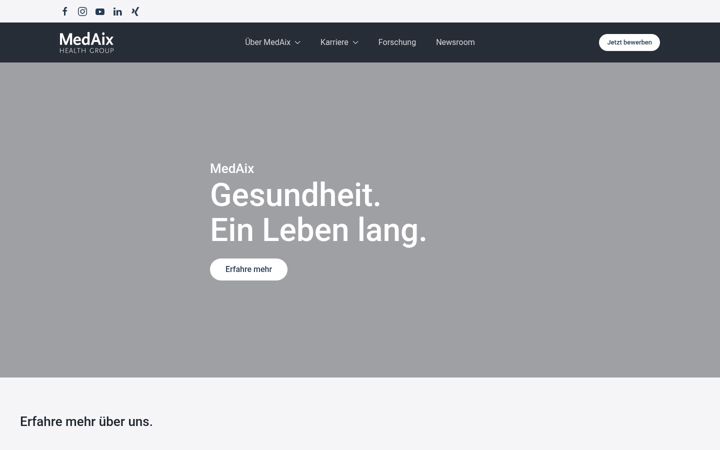720x450 pixels.
Task: Open the Instagram social icon
Action: 82,11
